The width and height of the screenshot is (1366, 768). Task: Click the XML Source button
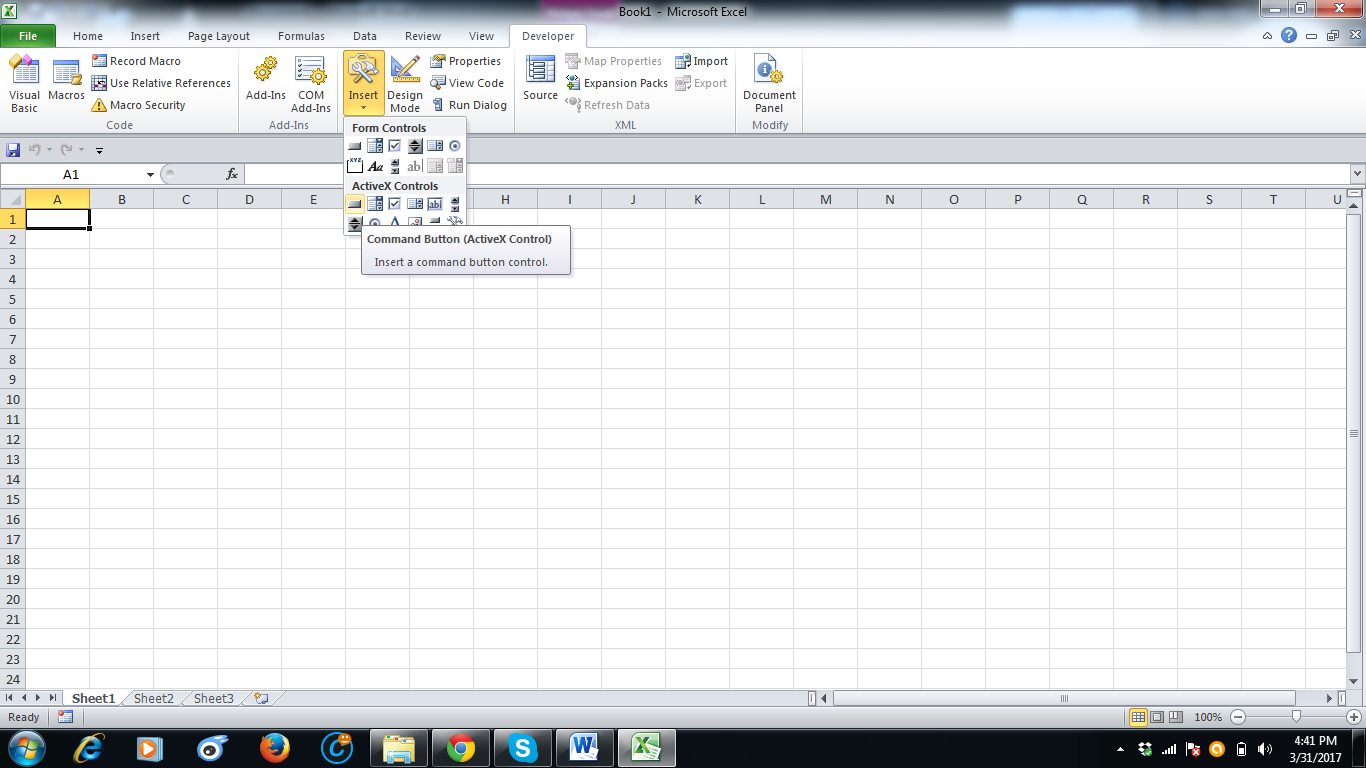(540, 80)
